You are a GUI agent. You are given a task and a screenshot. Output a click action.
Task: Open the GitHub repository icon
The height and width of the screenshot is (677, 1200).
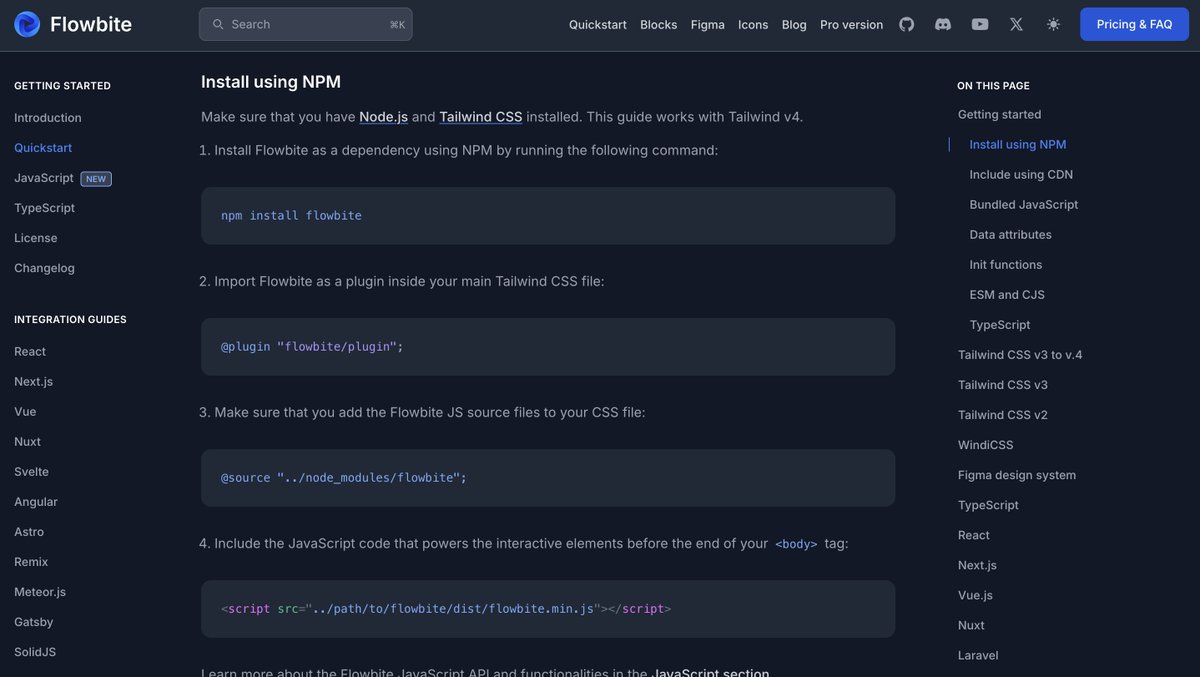tap(906, 24)
